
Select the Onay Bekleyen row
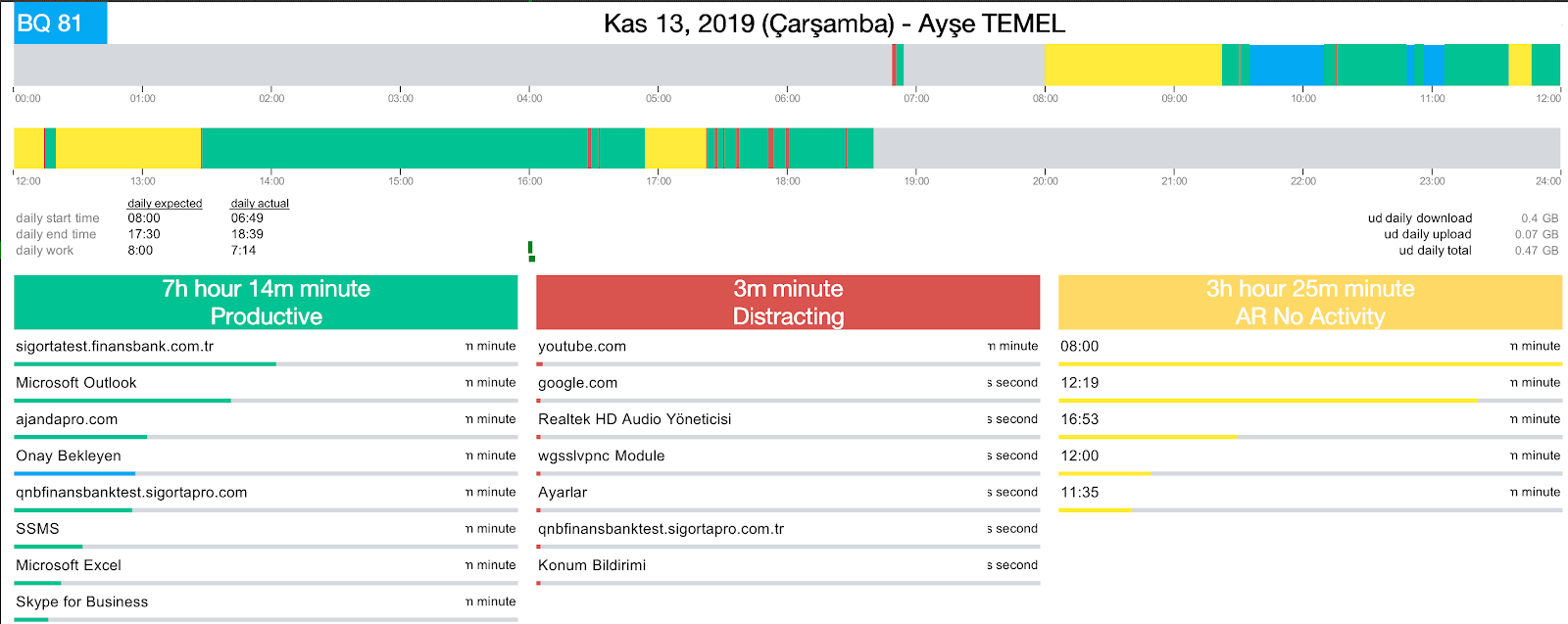click(69, 456)
